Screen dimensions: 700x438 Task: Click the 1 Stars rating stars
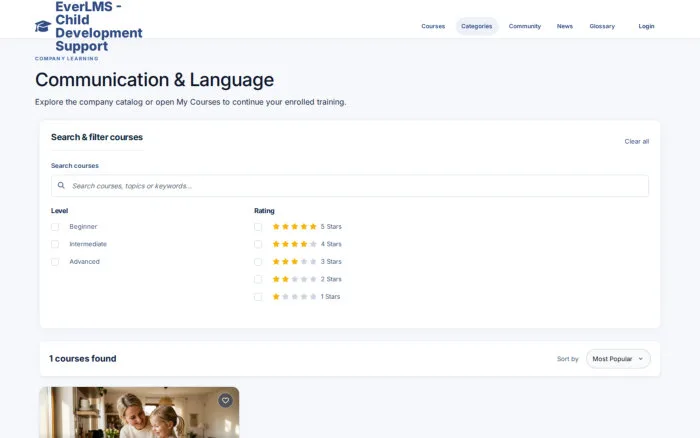point(295,296)
